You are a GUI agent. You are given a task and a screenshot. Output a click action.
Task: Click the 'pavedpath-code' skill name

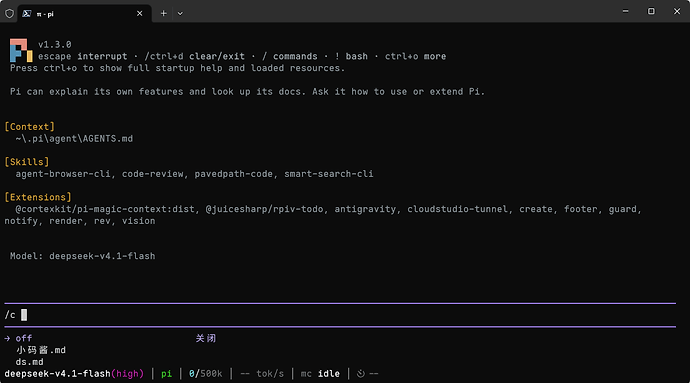233,174
